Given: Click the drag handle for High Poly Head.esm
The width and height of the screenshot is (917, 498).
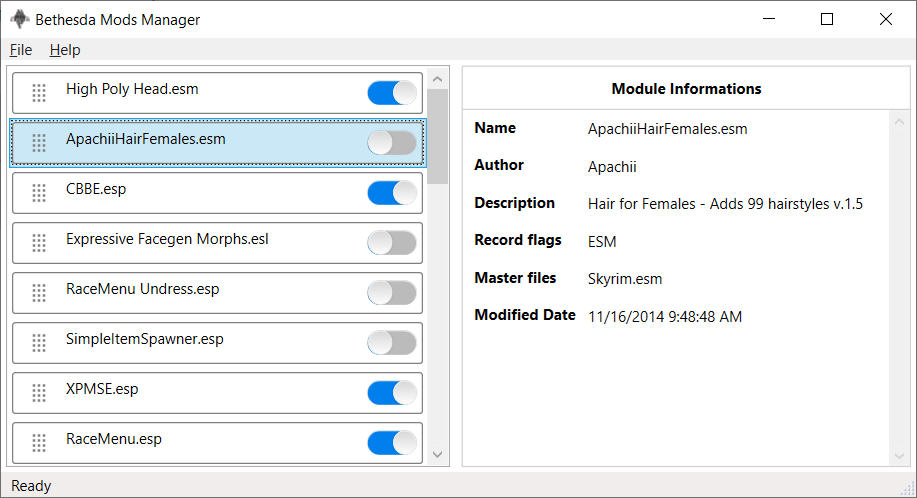Looking at the screenshot, I should (x=39, y=93).
